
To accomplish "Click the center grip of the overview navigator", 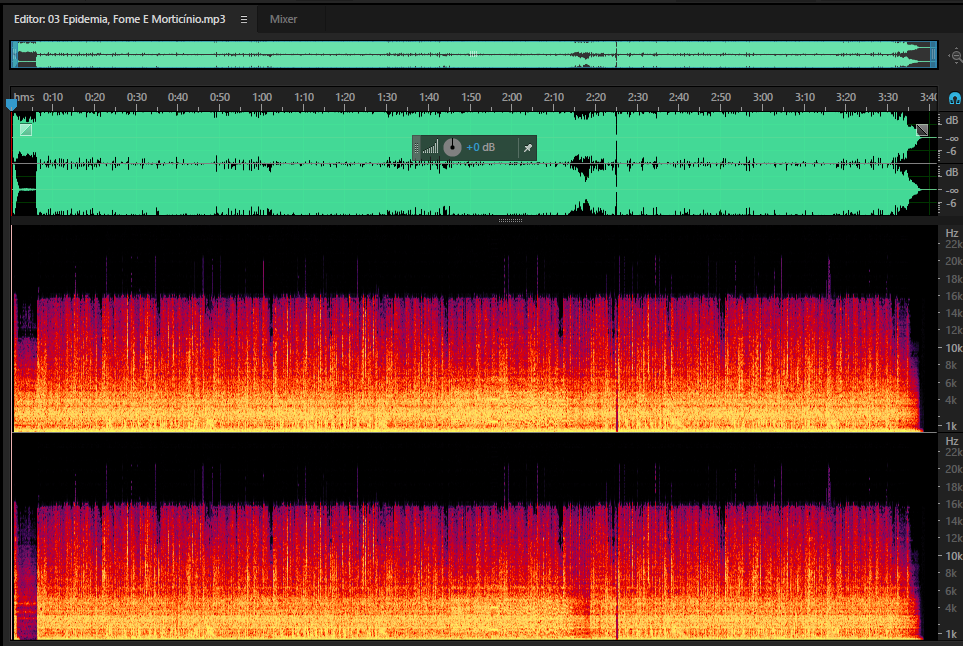I will (x=474, y=54).
